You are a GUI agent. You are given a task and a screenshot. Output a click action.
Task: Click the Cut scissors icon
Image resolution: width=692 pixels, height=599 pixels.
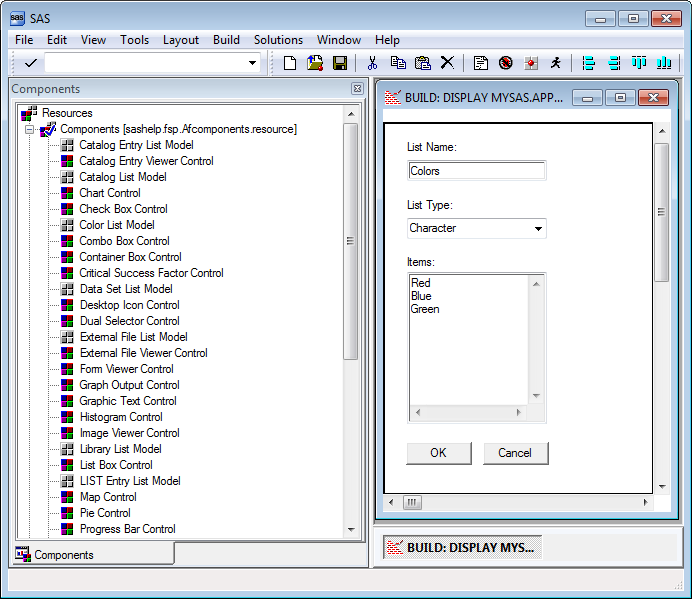(372, 63)
